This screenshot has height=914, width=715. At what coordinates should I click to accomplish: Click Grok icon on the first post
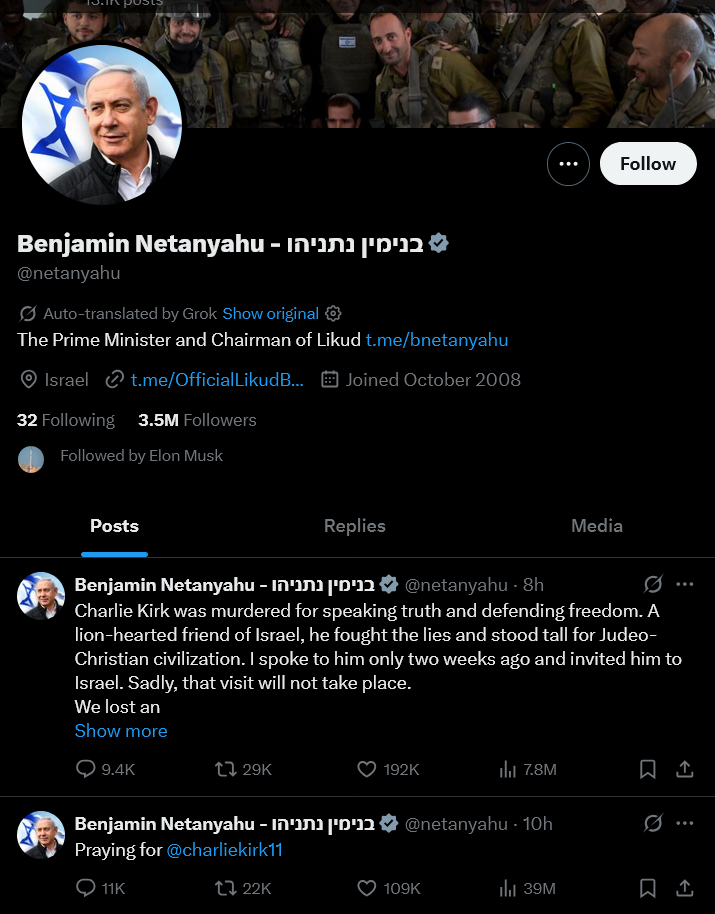(653, 585)
